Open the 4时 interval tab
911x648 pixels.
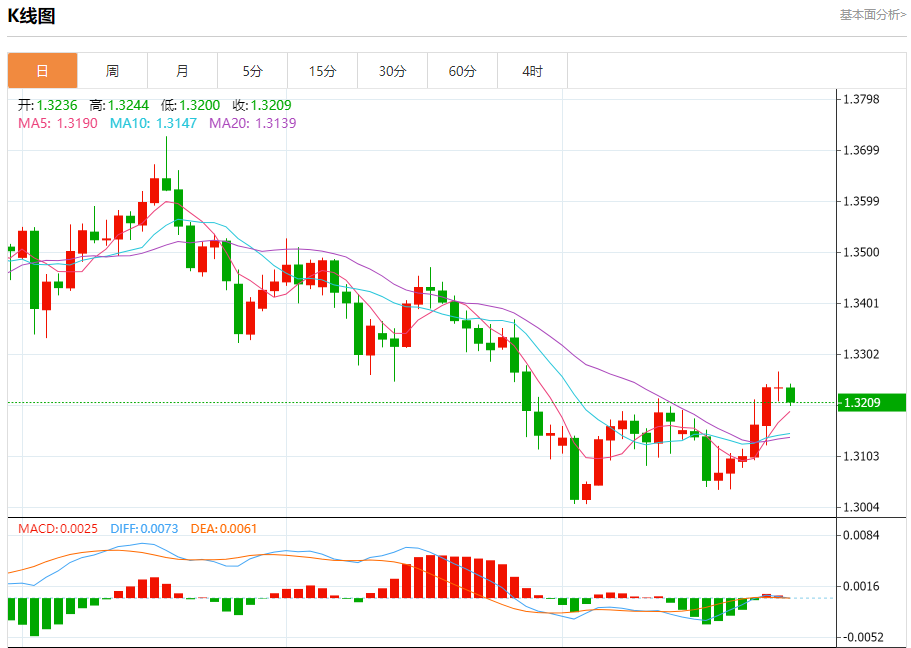click(x=532, y=71)
